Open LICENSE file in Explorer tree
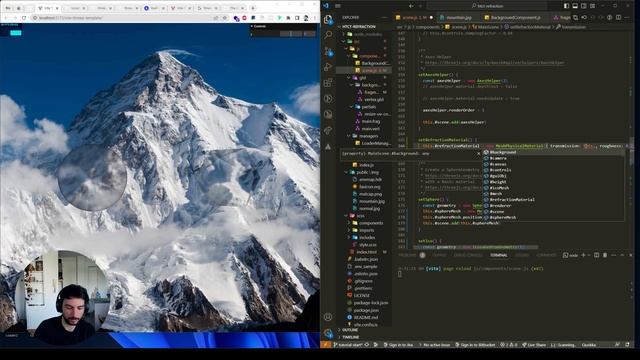 362,295
